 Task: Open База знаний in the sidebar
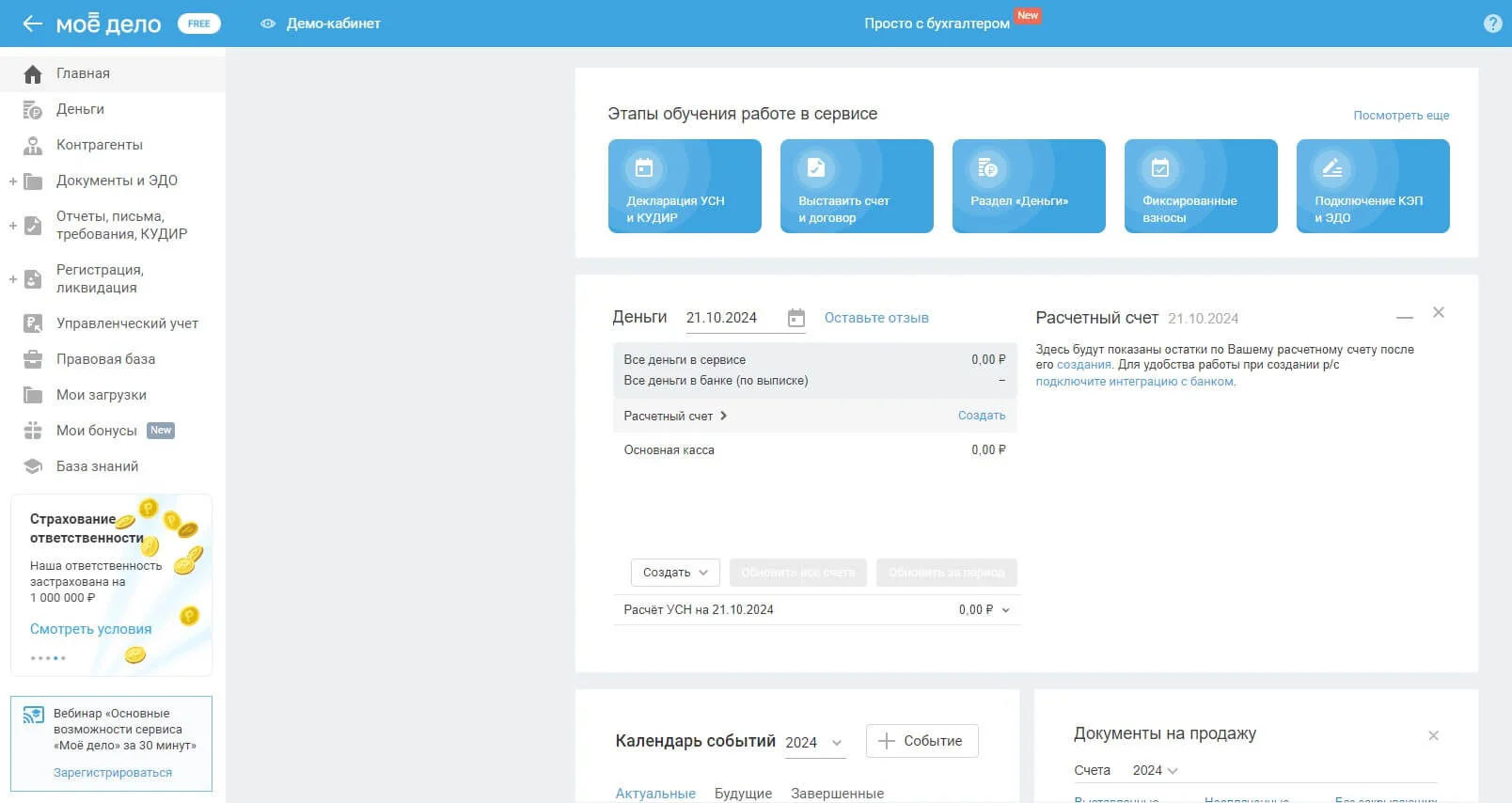(97, 466)
